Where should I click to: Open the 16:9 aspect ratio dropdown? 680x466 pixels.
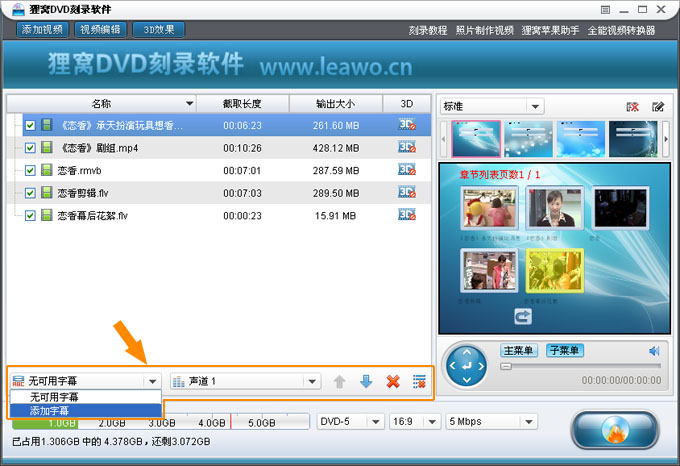(415, 421)
